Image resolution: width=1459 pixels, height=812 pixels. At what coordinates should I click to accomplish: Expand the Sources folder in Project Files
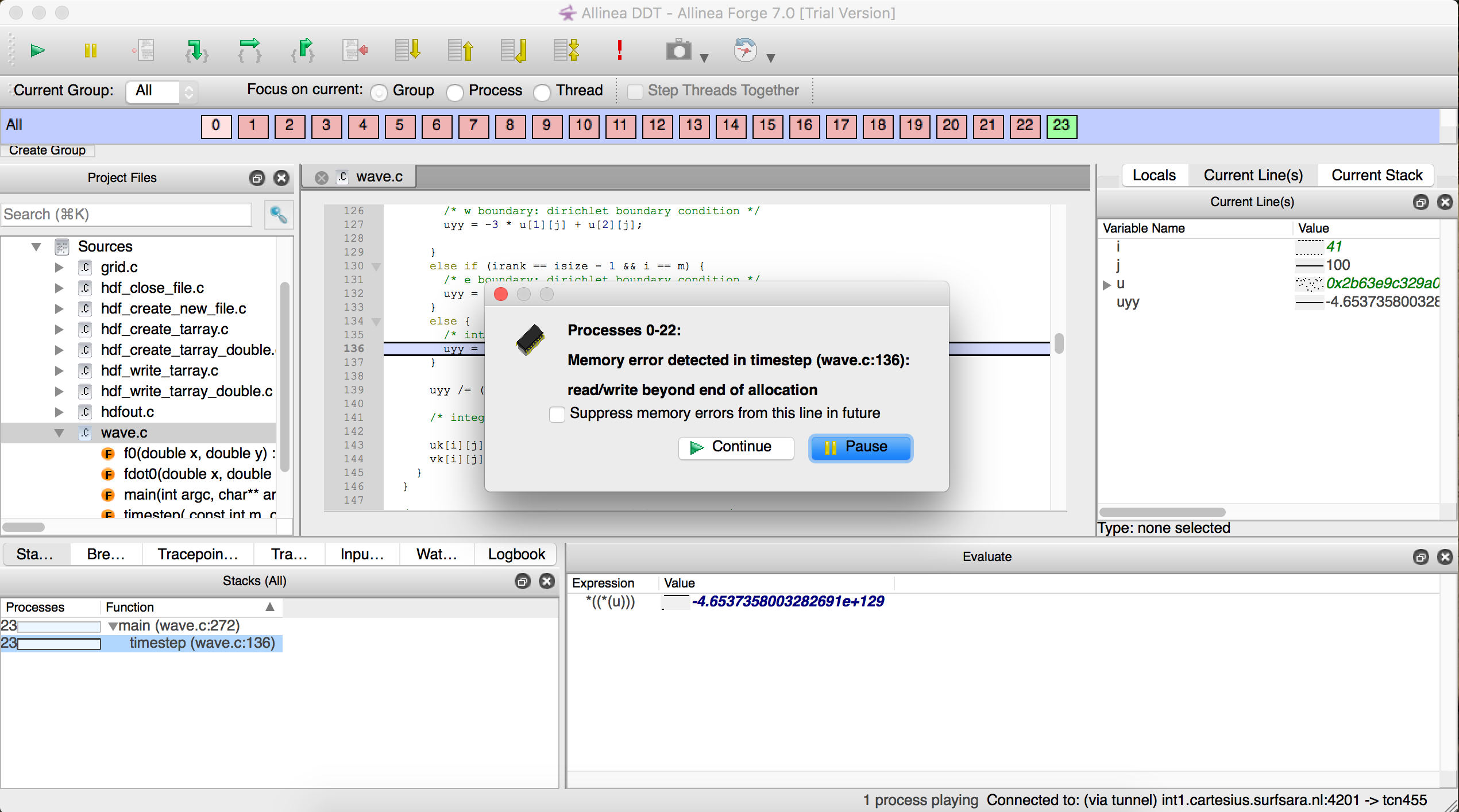click(x=36, y=247)
